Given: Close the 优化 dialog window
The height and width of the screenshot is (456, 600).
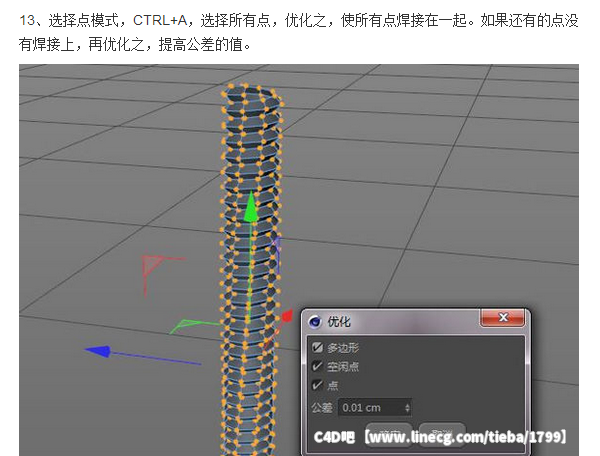Looking at the screenshot, I should pyautogui.click(x=502, y=319).
